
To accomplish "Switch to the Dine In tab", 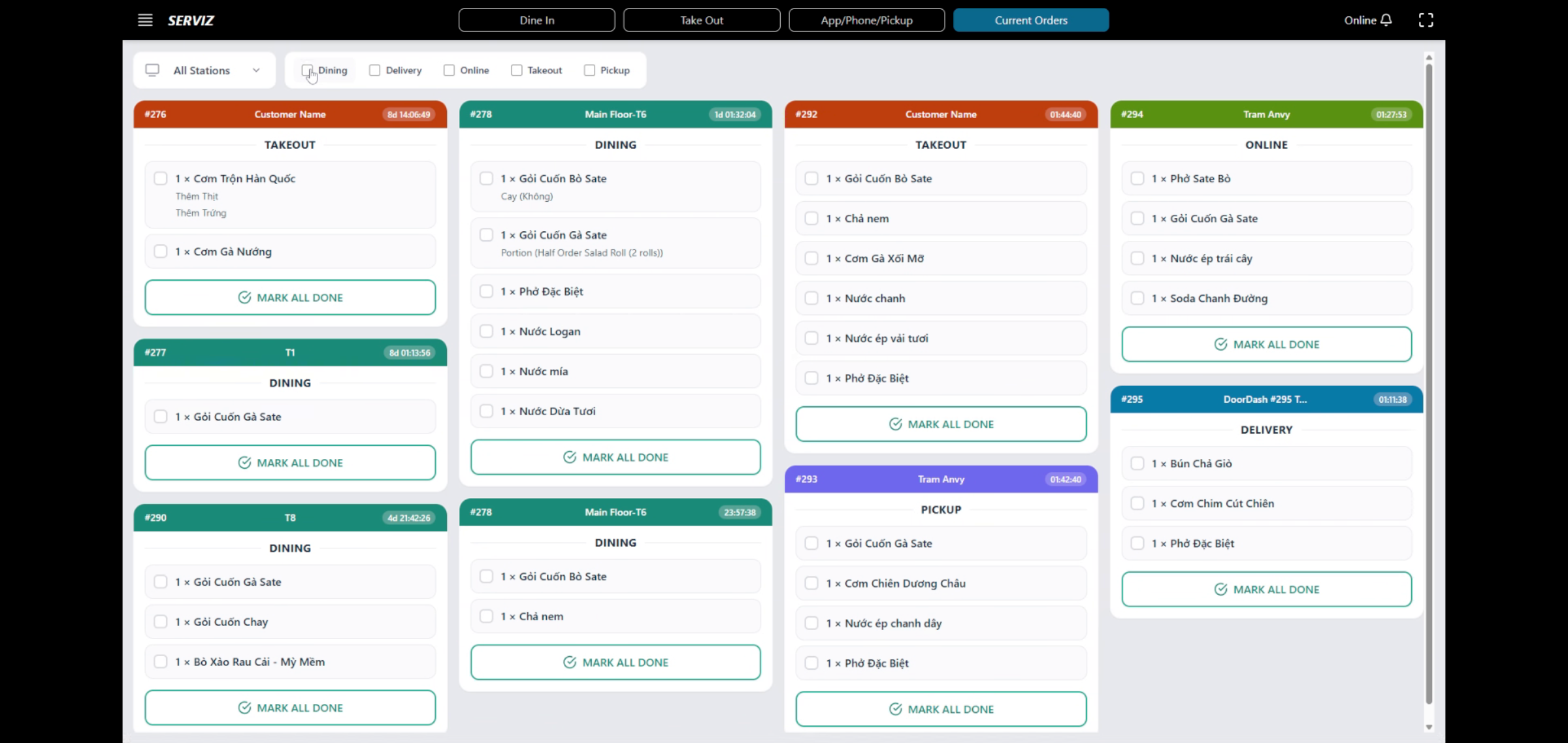I will point(536,20).
